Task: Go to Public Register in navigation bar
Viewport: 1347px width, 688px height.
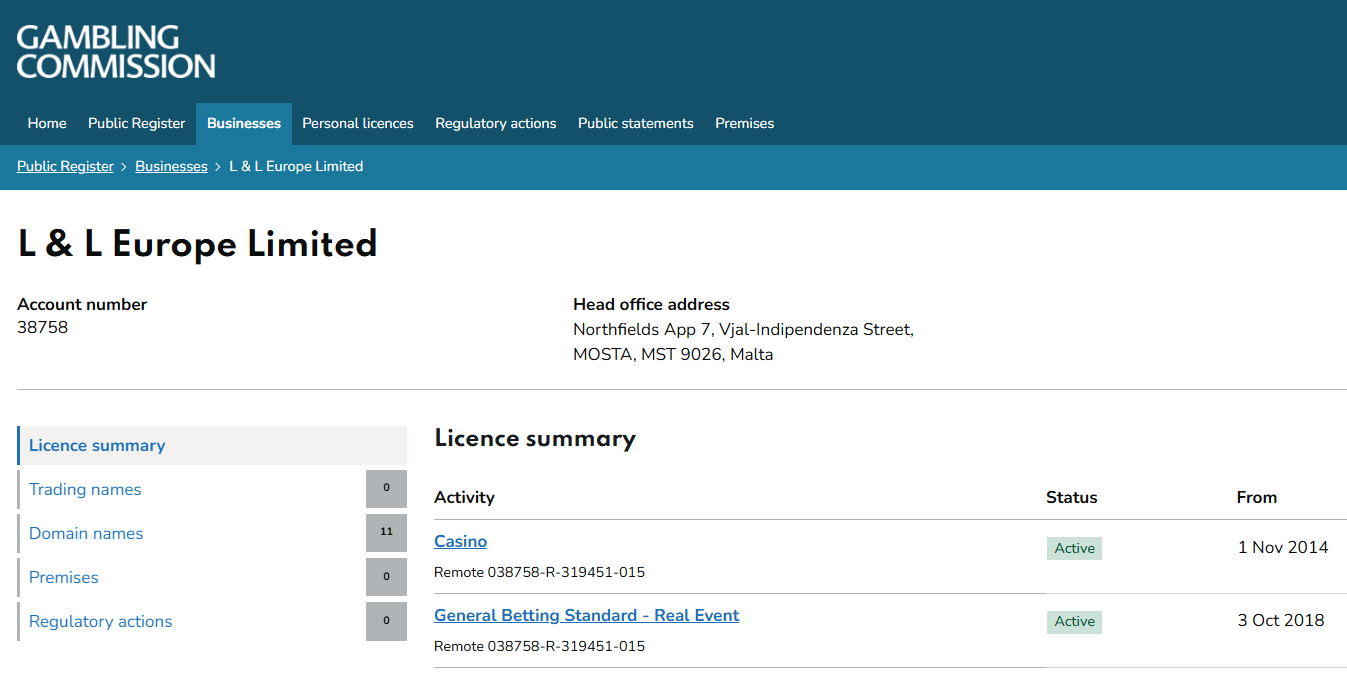Action: [x=137, y=123]
